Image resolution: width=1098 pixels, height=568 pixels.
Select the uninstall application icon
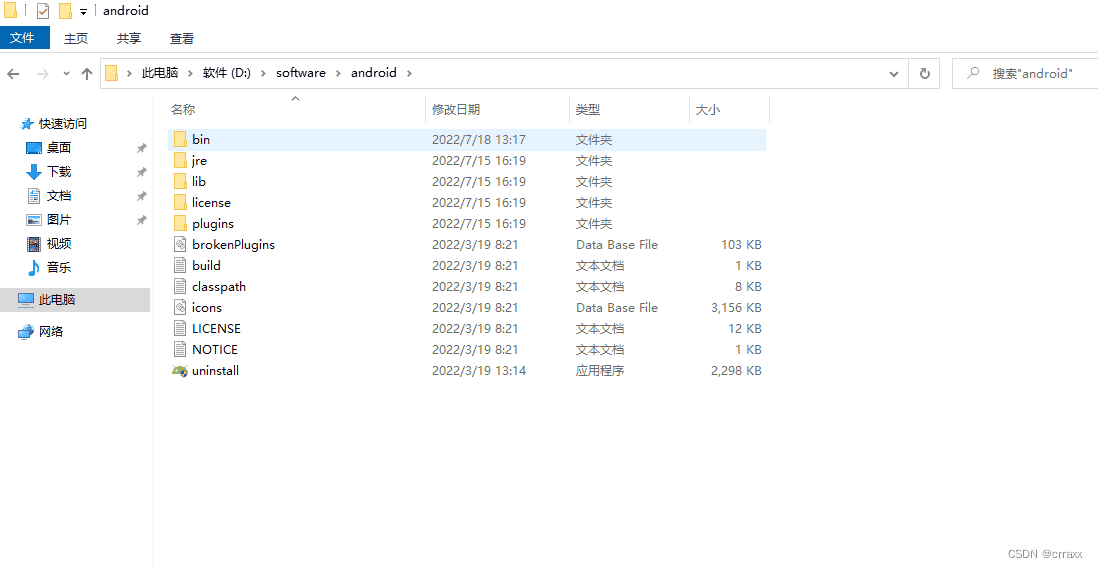180,370
